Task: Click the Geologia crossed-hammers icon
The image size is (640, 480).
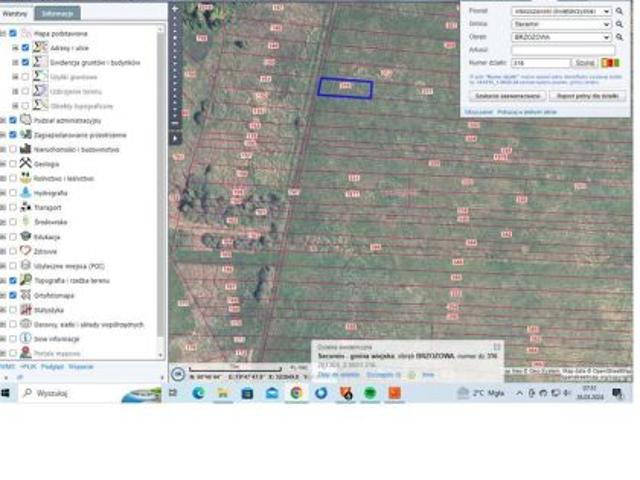Action: 25,163
